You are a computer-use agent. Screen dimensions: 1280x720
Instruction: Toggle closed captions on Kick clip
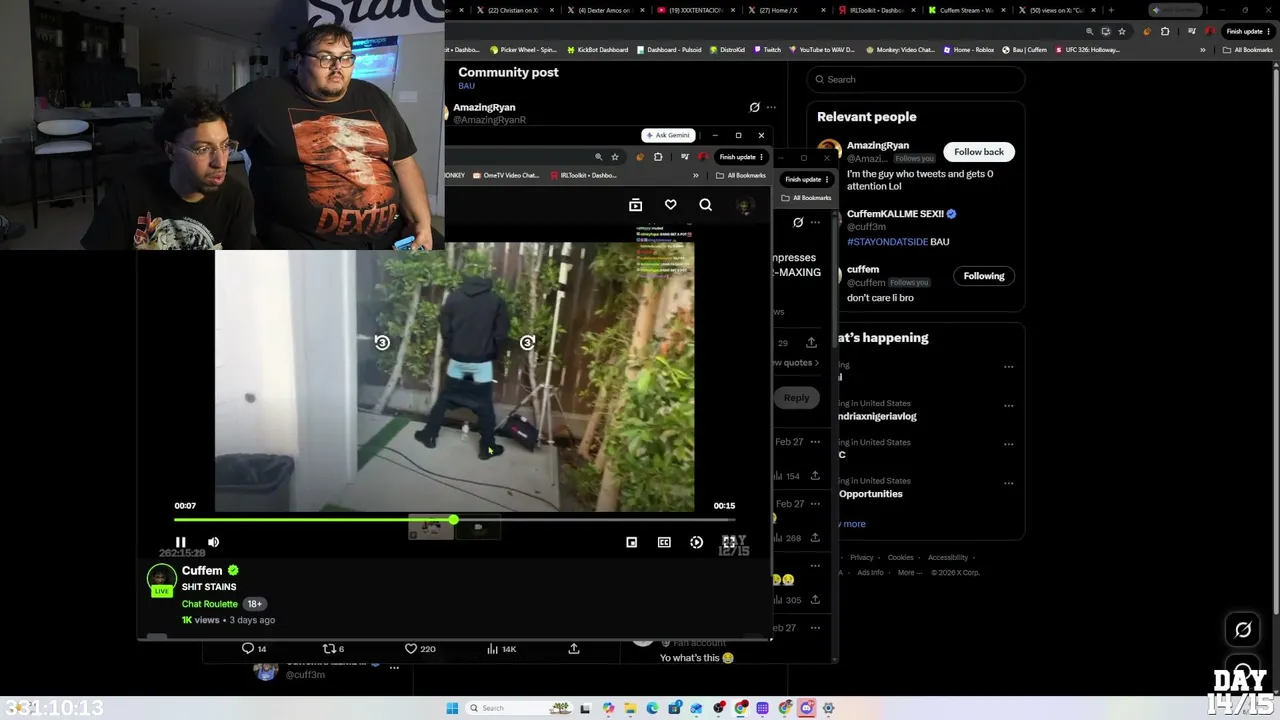click(x=664, y=542)
